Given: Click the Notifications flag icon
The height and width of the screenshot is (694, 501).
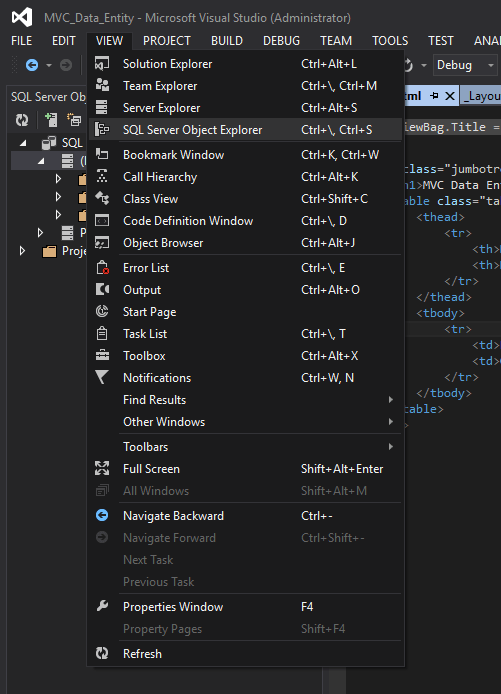Looking at the screenshot, I should [x=102, y=377].
